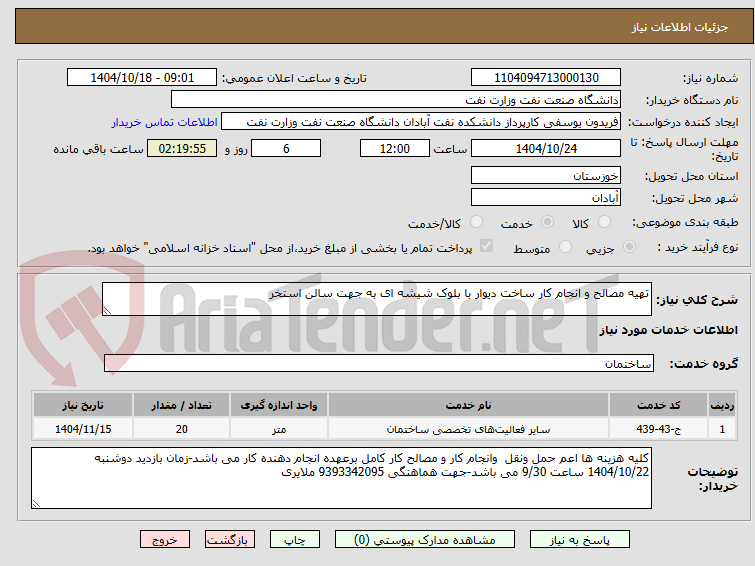Click the بازگشت back button
This screenshot has width=755, height=566.
point(230,540)
